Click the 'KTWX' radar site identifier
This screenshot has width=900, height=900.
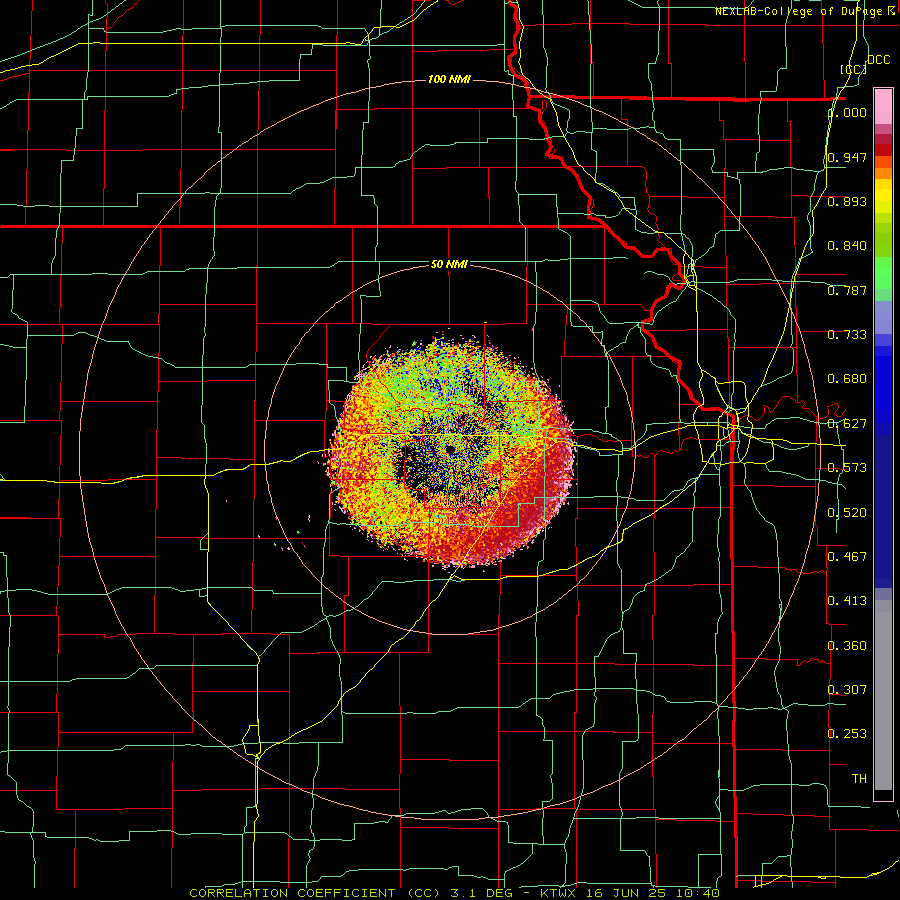[x=558, y=893]
